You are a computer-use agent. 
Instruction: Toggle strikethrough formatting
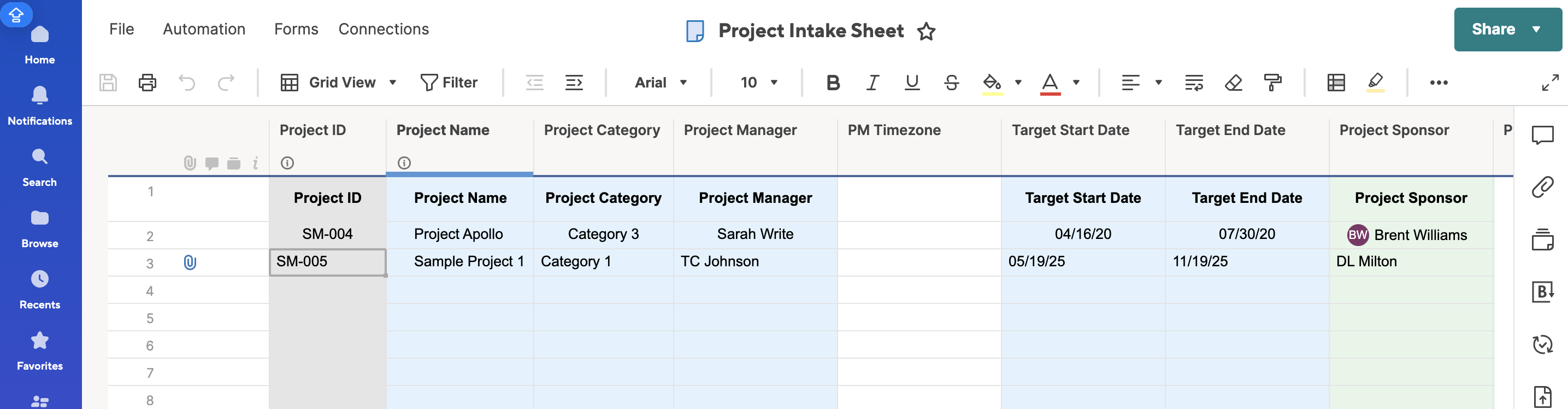[x=951, y=82]
